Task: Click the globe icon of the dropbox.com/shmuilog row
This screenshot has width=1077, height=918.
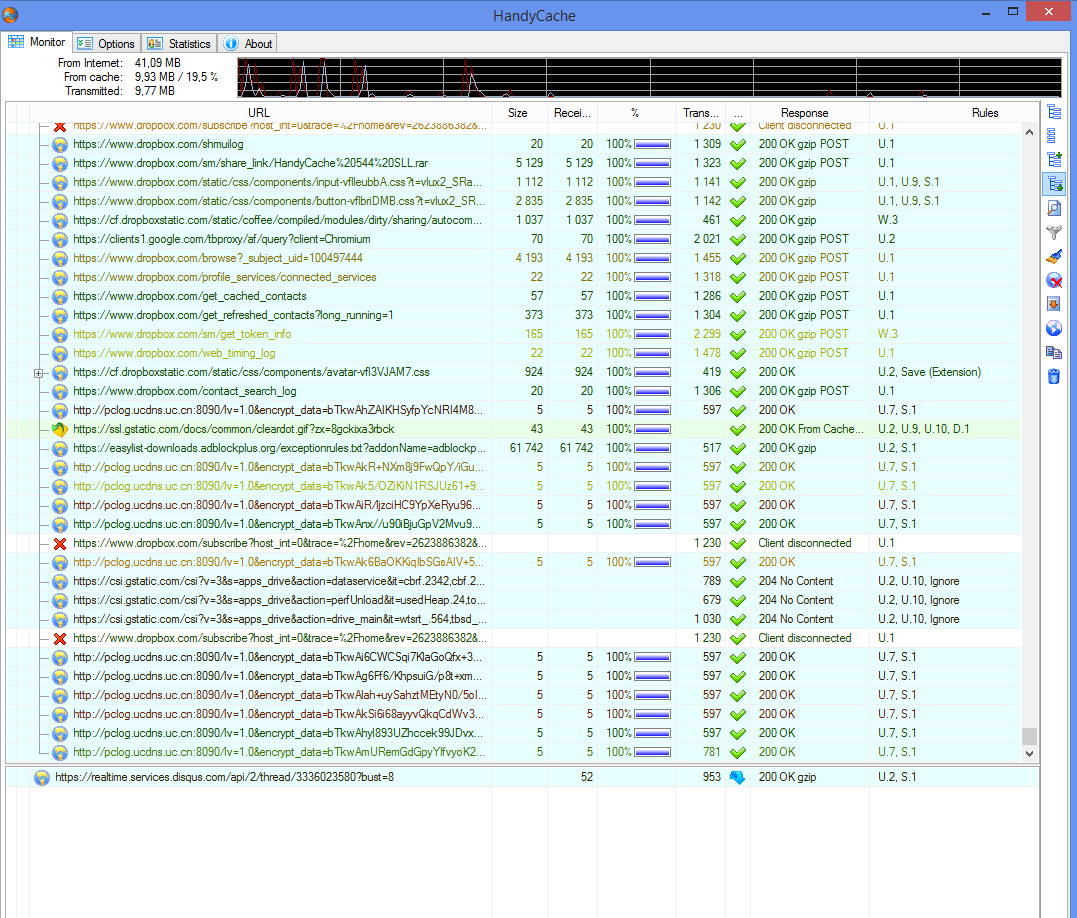Action: [60, 144]
